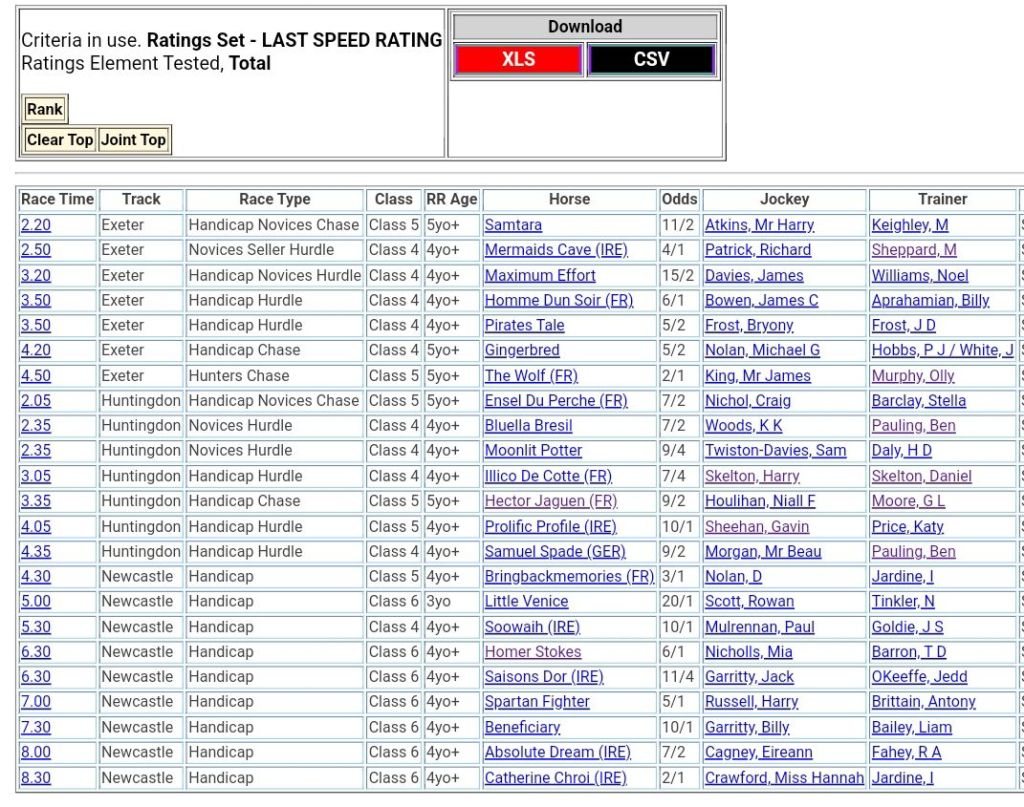Select the Clear Top filter

coord(60,140)
